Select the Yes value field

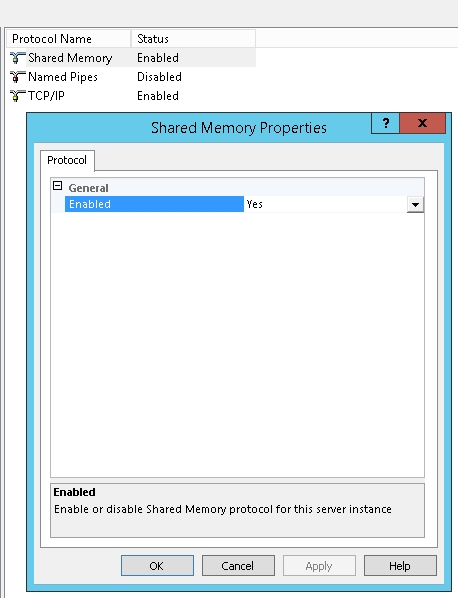coord(325,204)
